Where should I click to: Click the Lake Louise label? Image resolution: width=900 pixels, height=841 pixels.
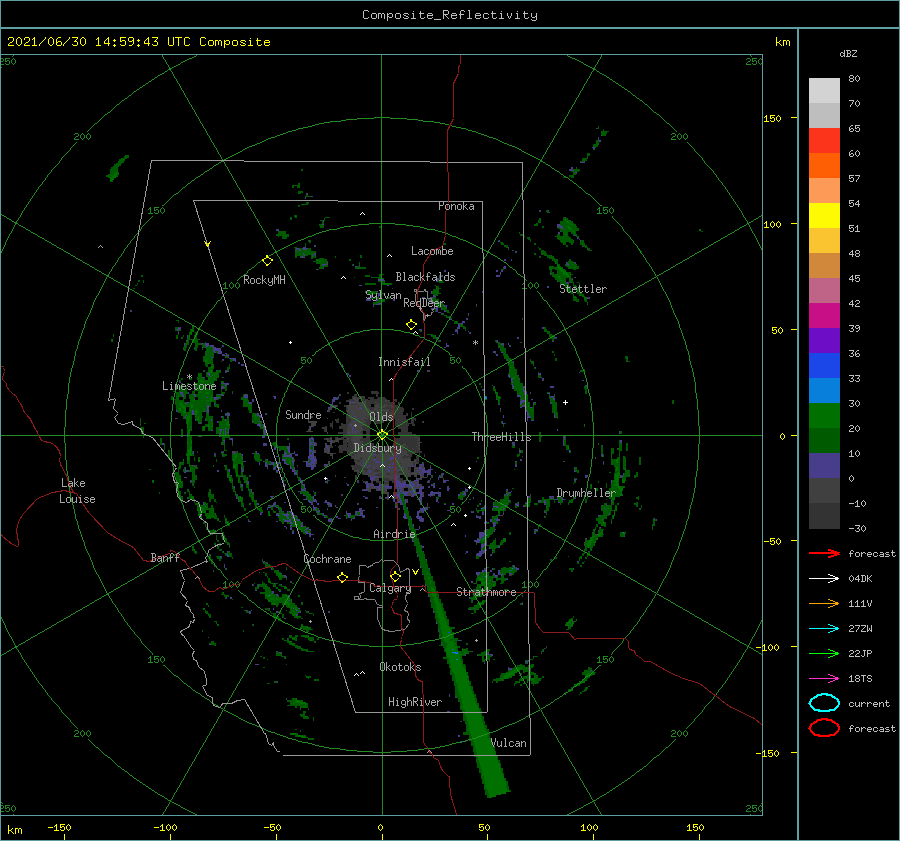tap(77, 491)
